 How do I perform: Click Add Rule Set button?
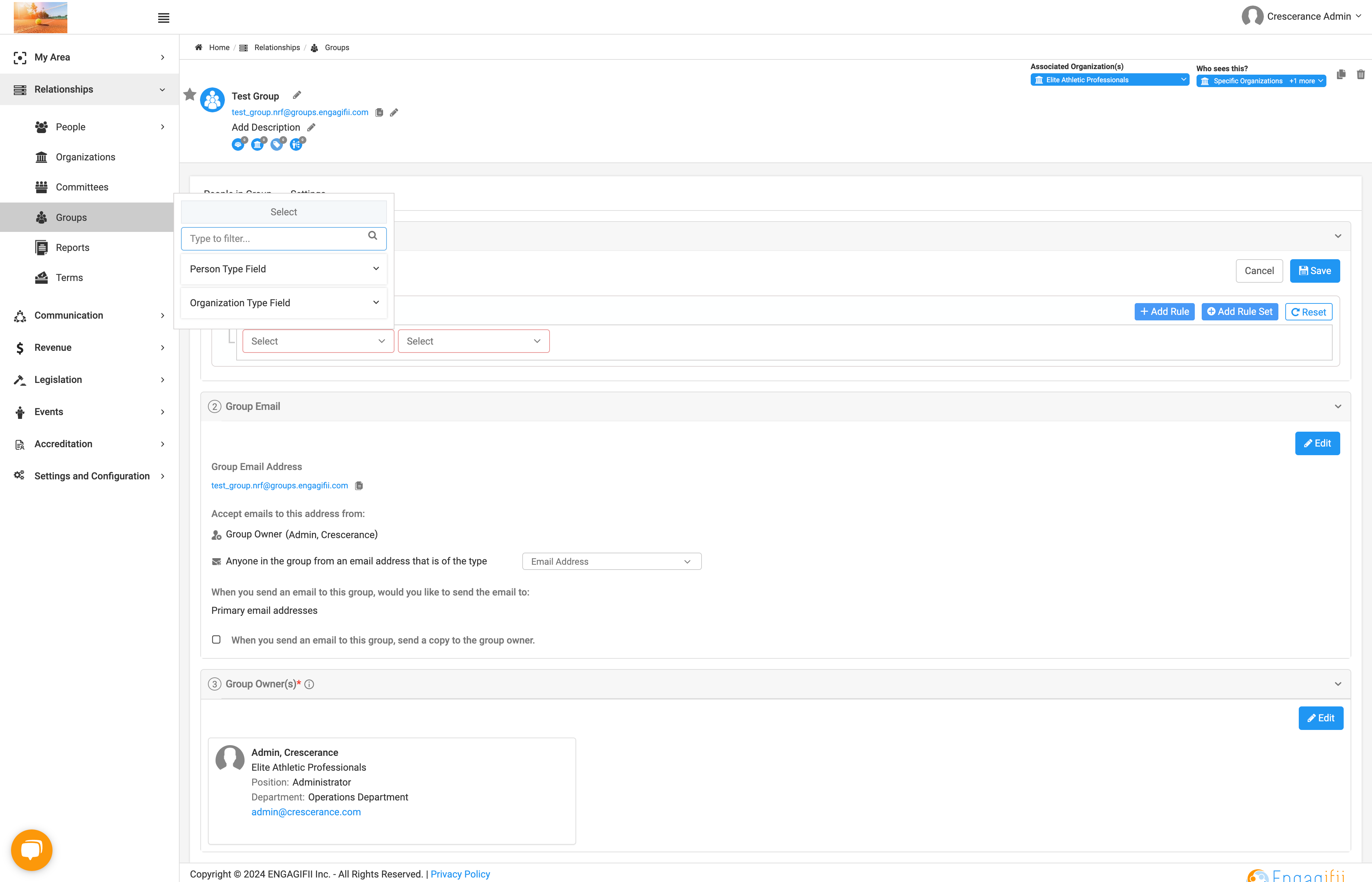(1239, 311)
